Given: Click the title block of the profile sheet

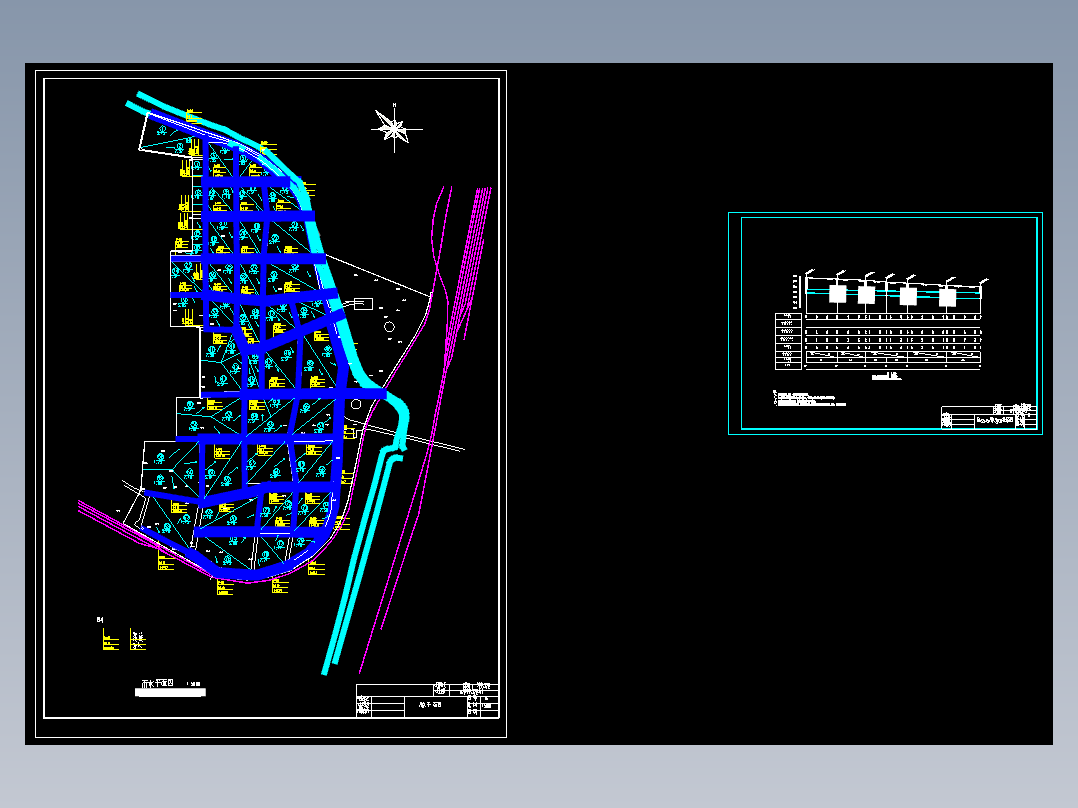Looking at the screenshot, I should tap(989, 417).
